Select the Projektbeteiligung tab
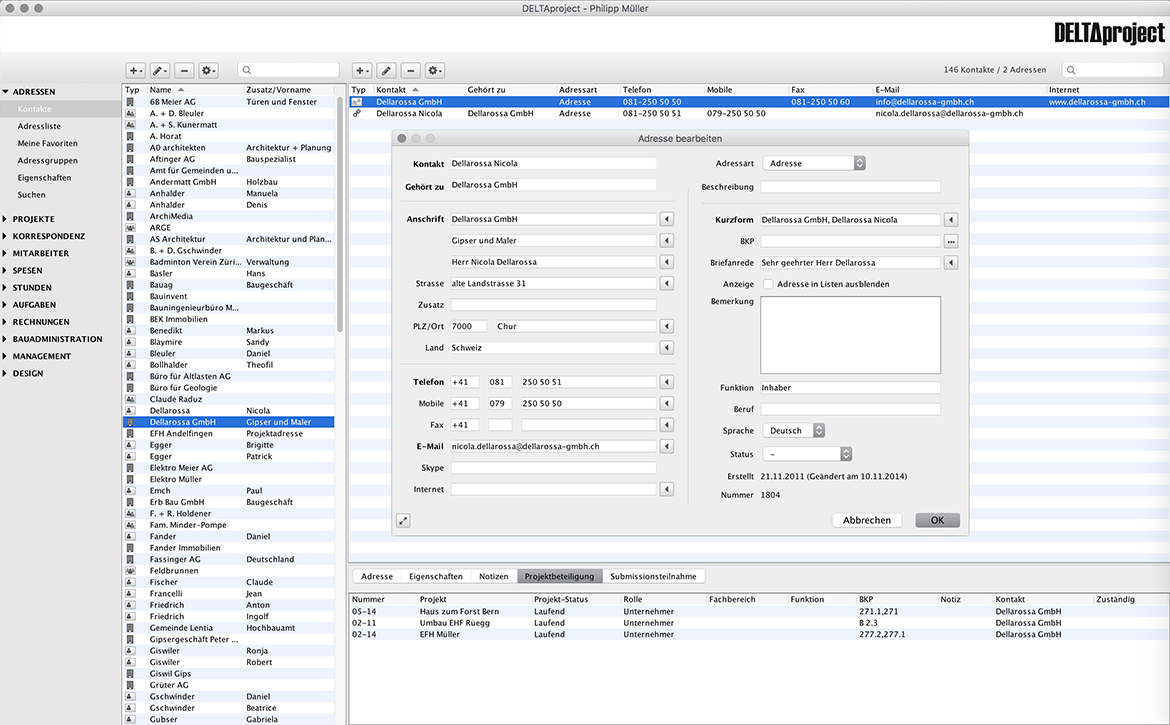The image size is (1170, 725). click(560, 577)
